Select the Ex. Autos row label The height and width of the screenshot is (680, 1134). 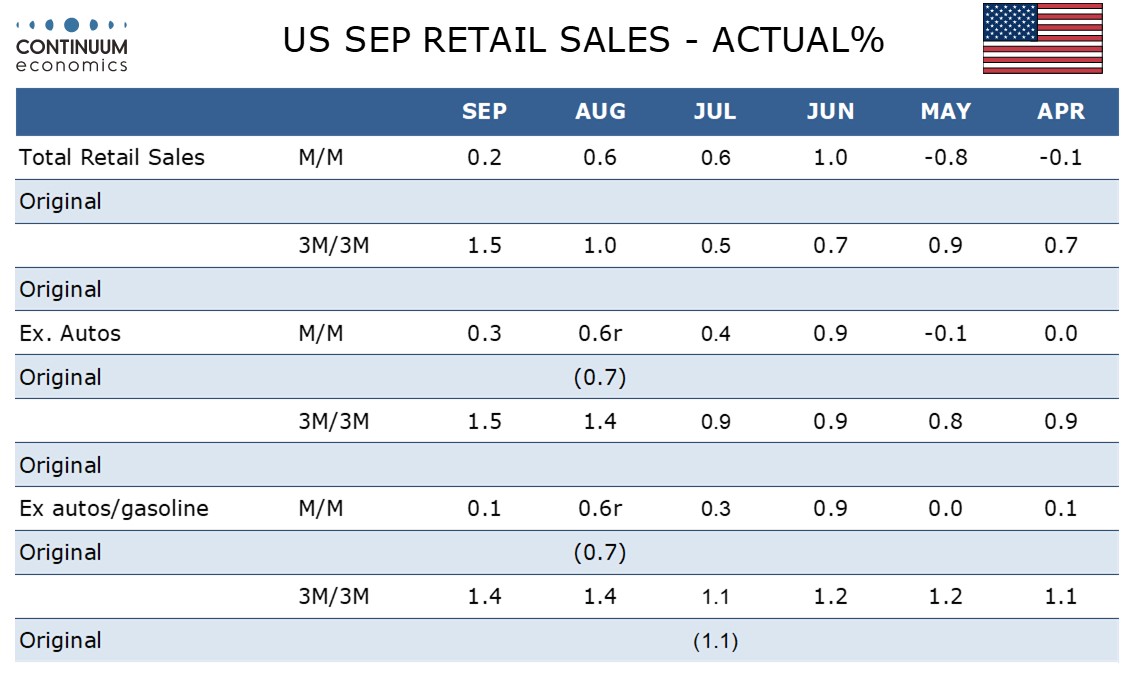70,333
